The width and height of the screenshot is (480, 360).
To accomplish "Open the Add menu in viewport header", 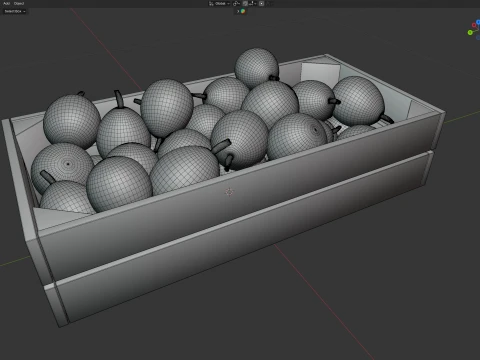I will click(x=6, y=3).
